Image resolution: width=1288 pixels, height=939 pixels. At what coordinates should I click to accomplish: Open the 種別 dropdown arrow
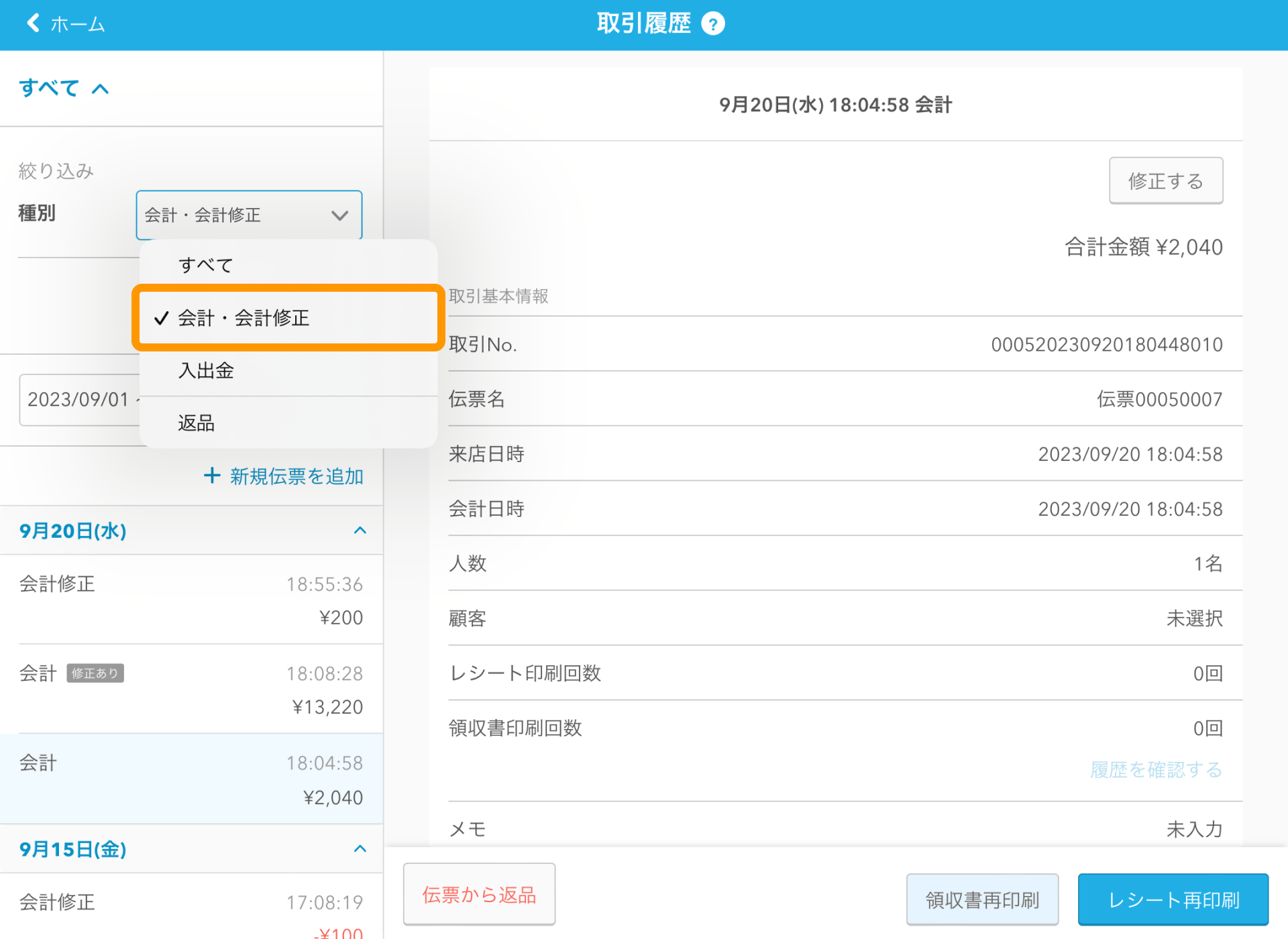339,215
